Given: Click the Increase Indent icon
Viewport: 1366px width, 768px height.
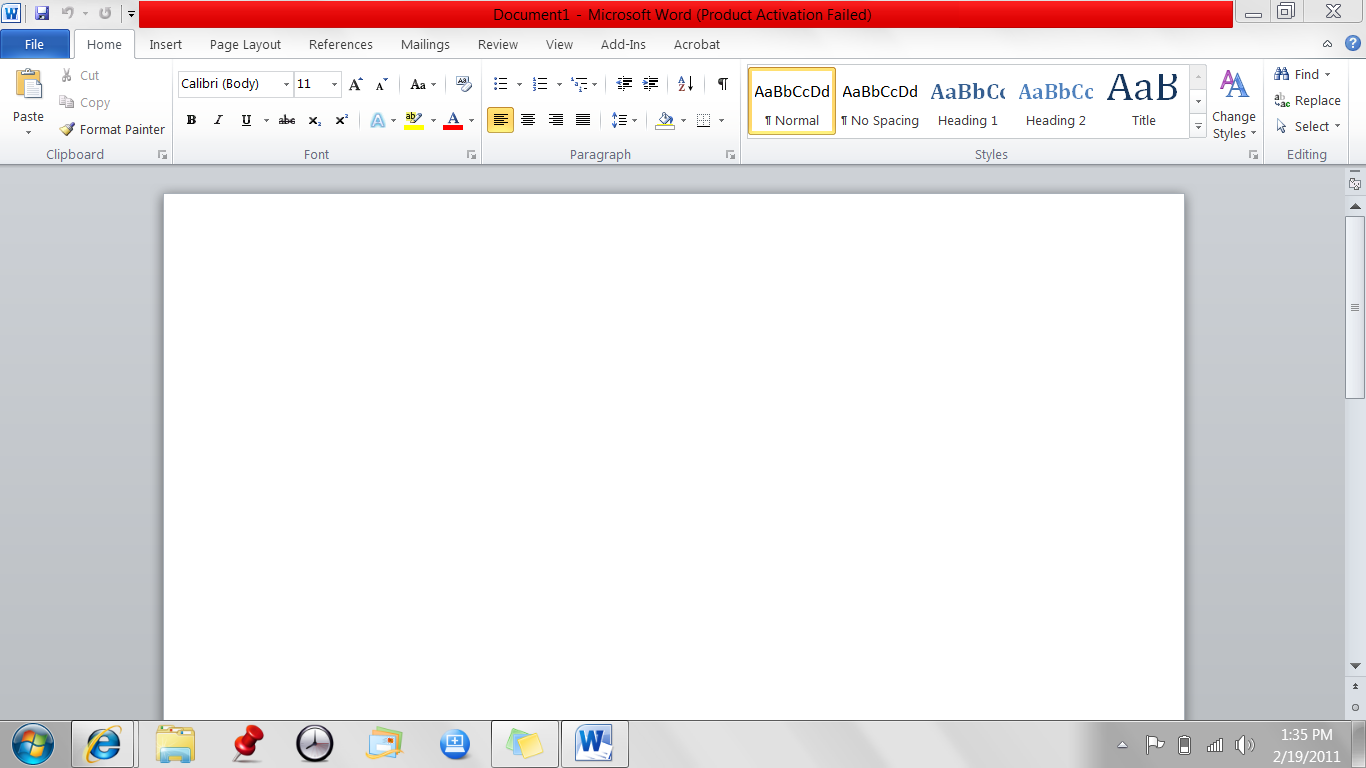Looking at the screenshot, I should (x=651, y=84).
